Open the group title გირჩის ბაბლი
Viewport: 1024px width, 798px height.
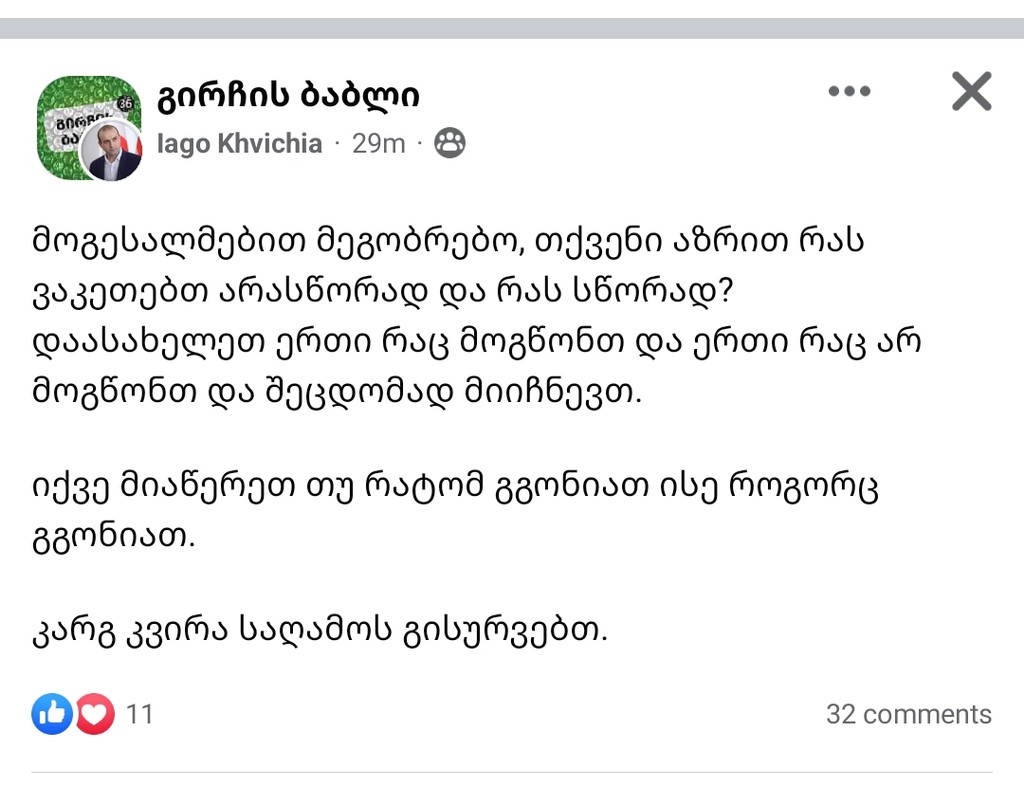click(x=288, y=95)
